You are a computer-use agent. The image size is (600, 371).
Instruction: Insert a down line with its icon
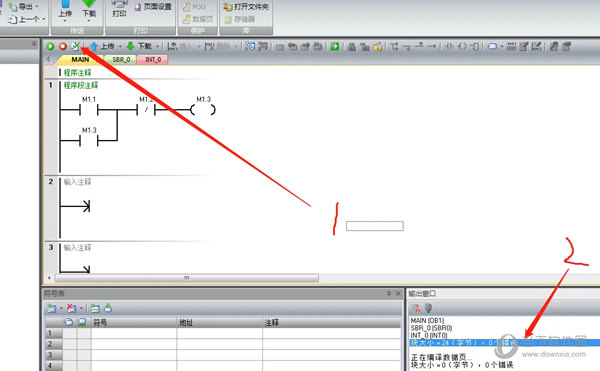coord(407,47)
